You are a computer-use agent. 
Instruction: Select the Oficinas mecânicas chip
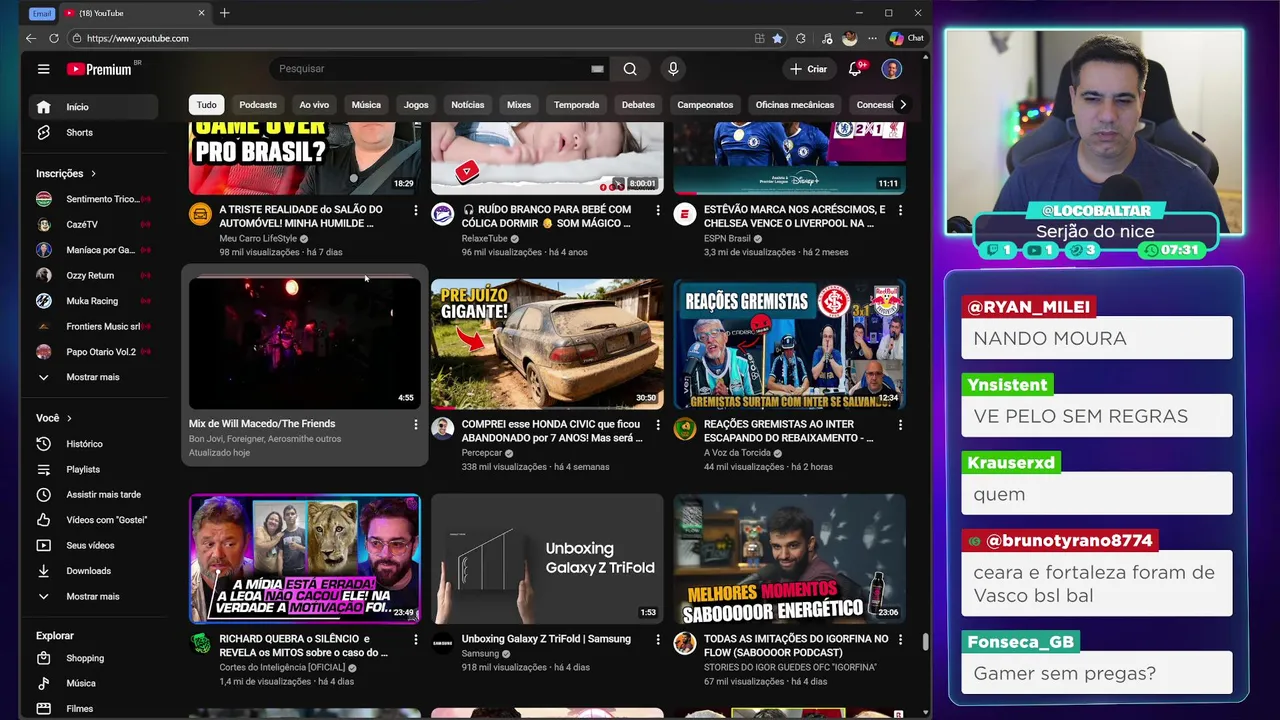pos(795,105)
